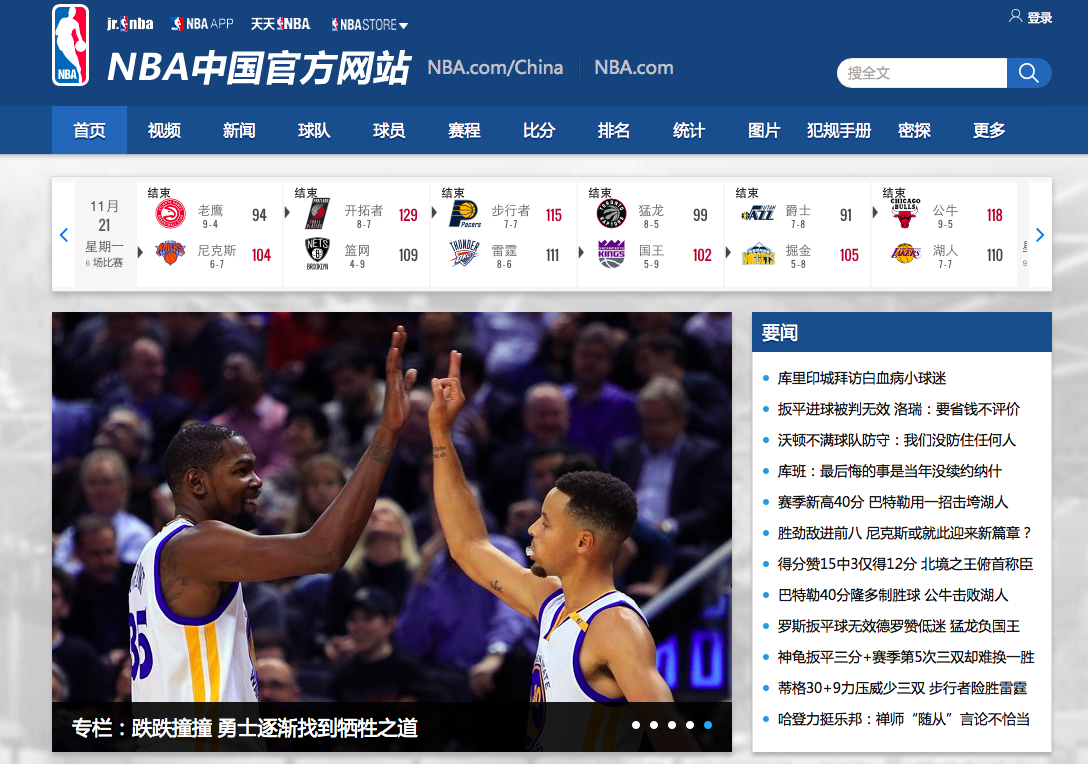Click the 要闻 news panel header
The height and width of the screenshot is (764, 1088).
click(x=902, y=332)
